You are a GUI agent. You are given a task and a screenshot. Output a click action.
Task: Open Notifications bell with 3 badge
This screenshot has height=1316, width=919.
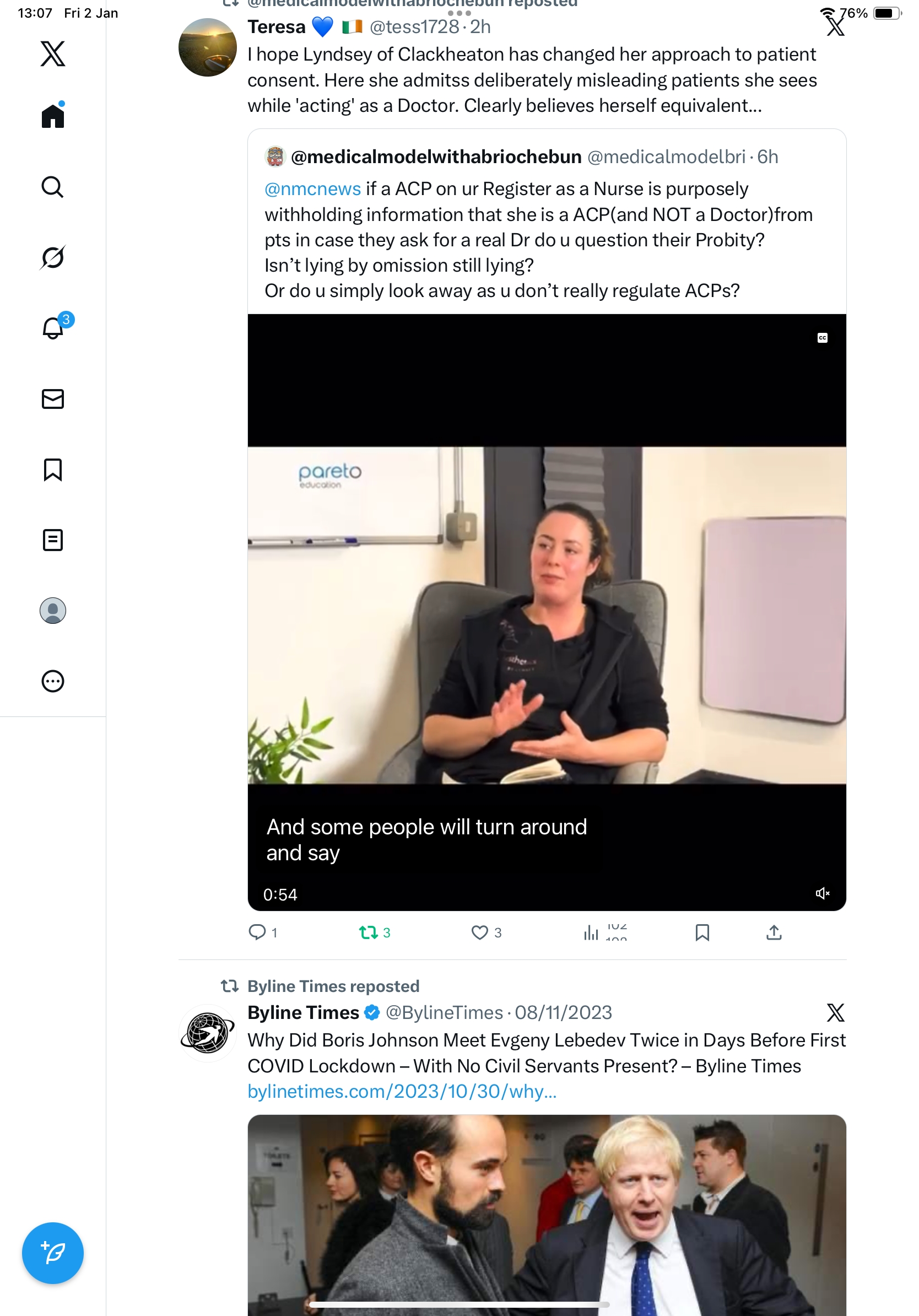coord(53,328)
